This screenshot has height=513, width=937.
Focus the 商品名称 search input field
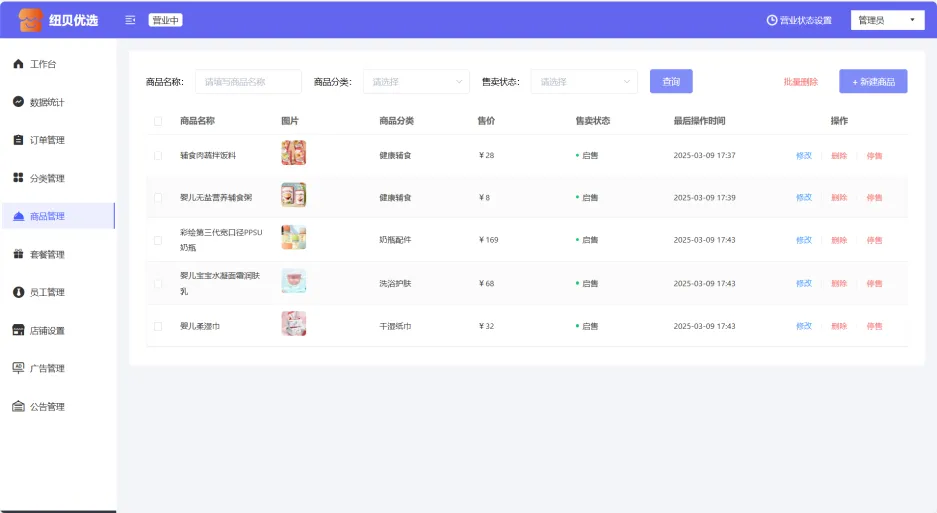[248, 82]
